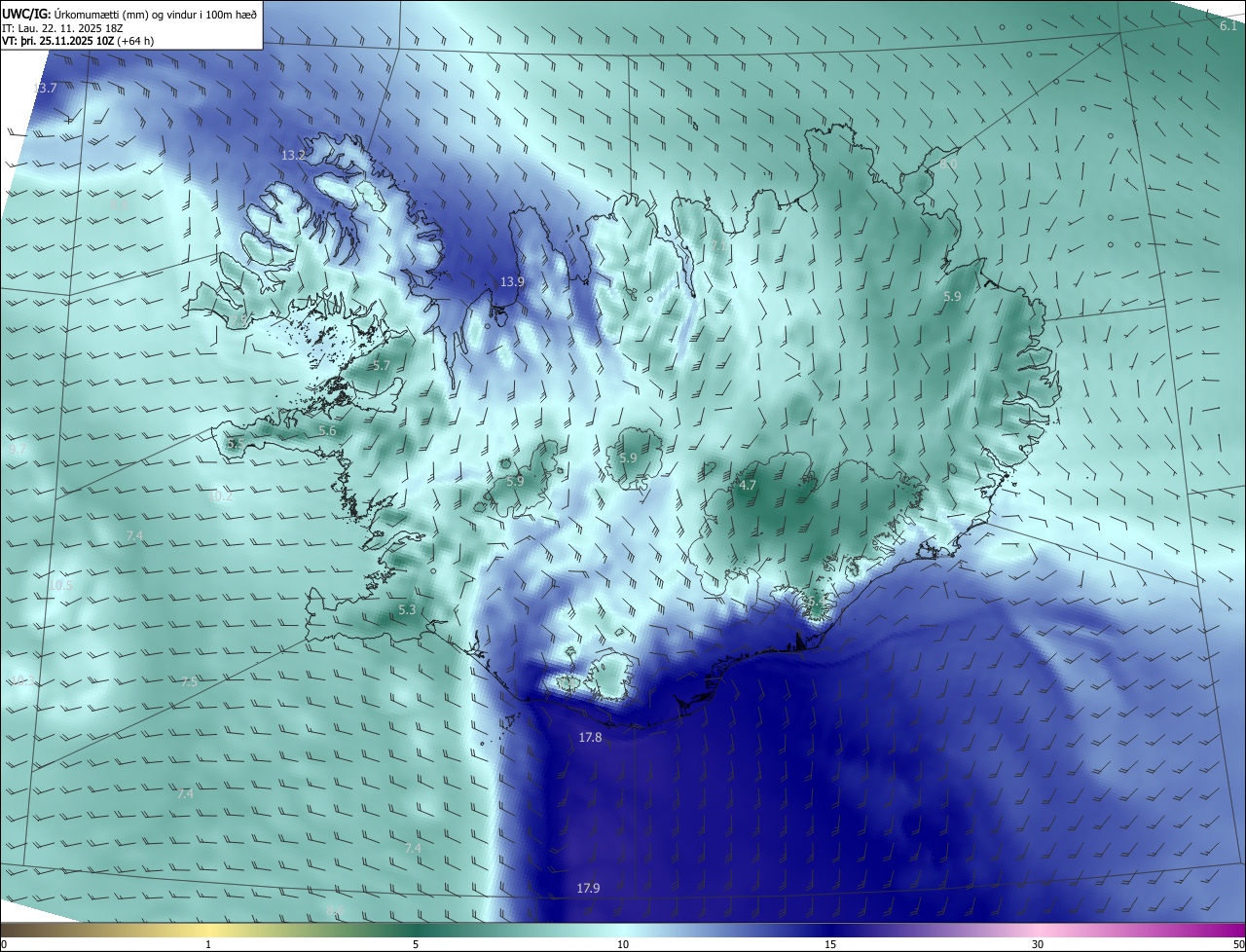Viewport: 1246px width, 952px height.
Task: Click the 13.7 value label on the map
Action: (46, 88)
